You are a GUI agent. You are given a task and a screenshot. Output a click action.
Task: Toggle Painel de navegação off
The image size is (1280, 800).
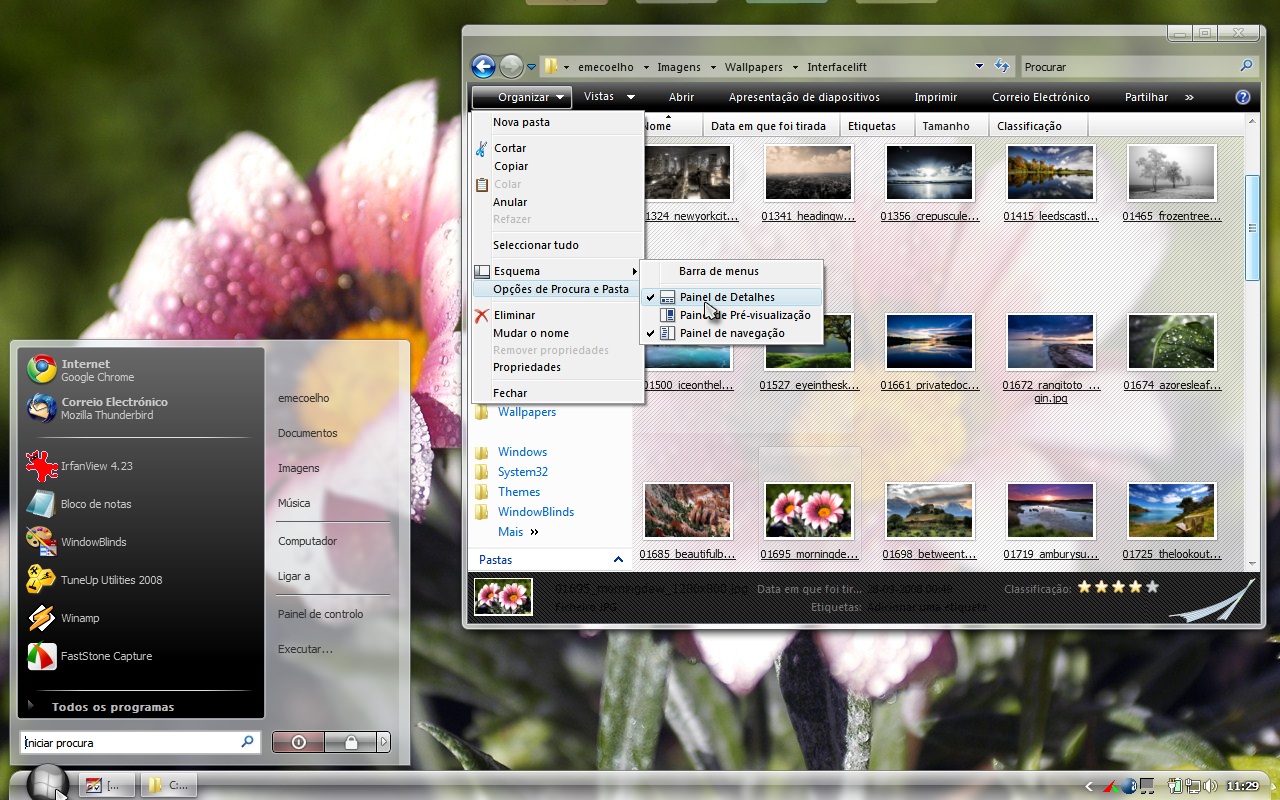pyautogui.click(x=731, y=333)
